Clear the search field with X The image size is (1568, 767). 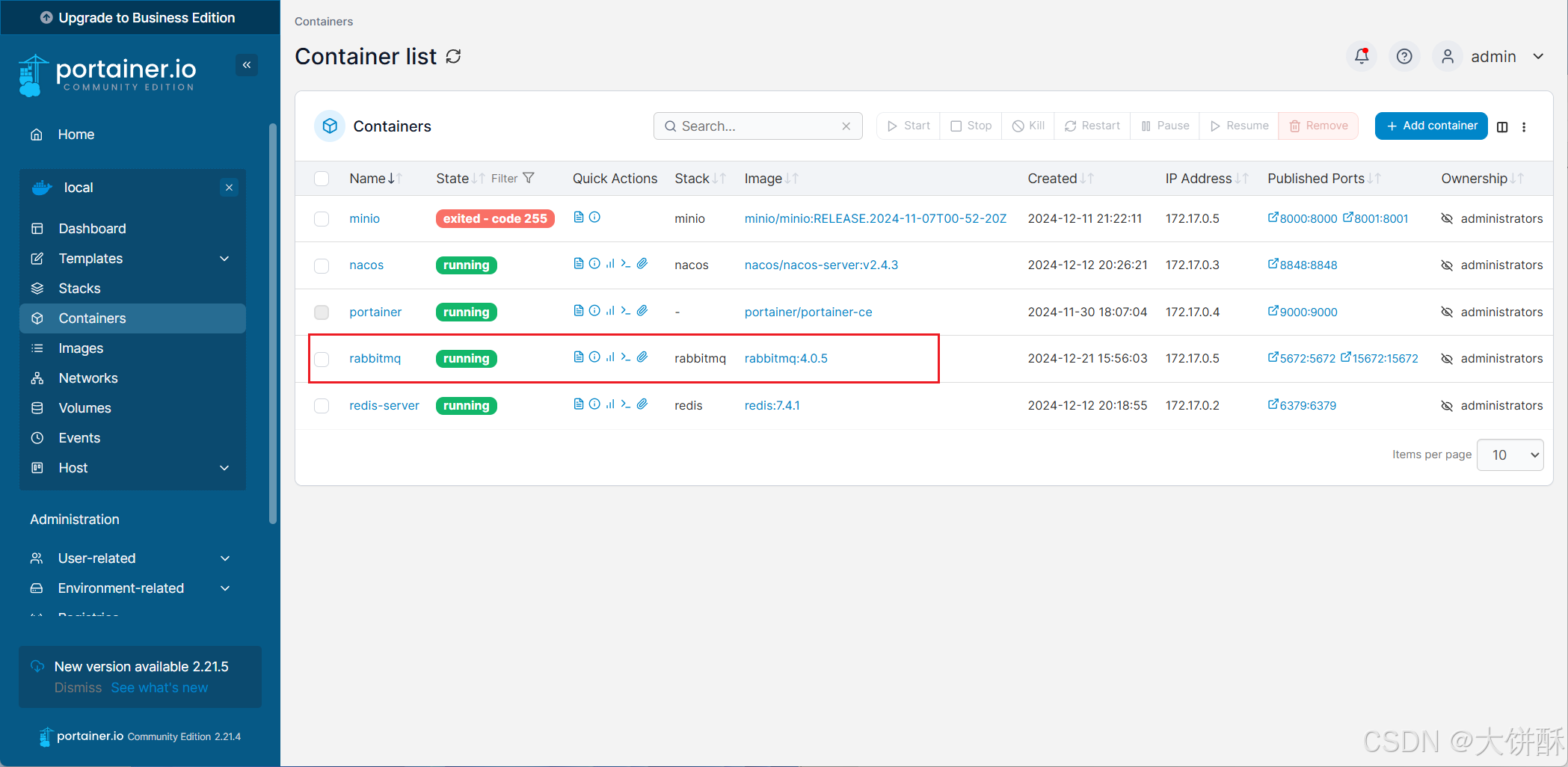[846, 126]
